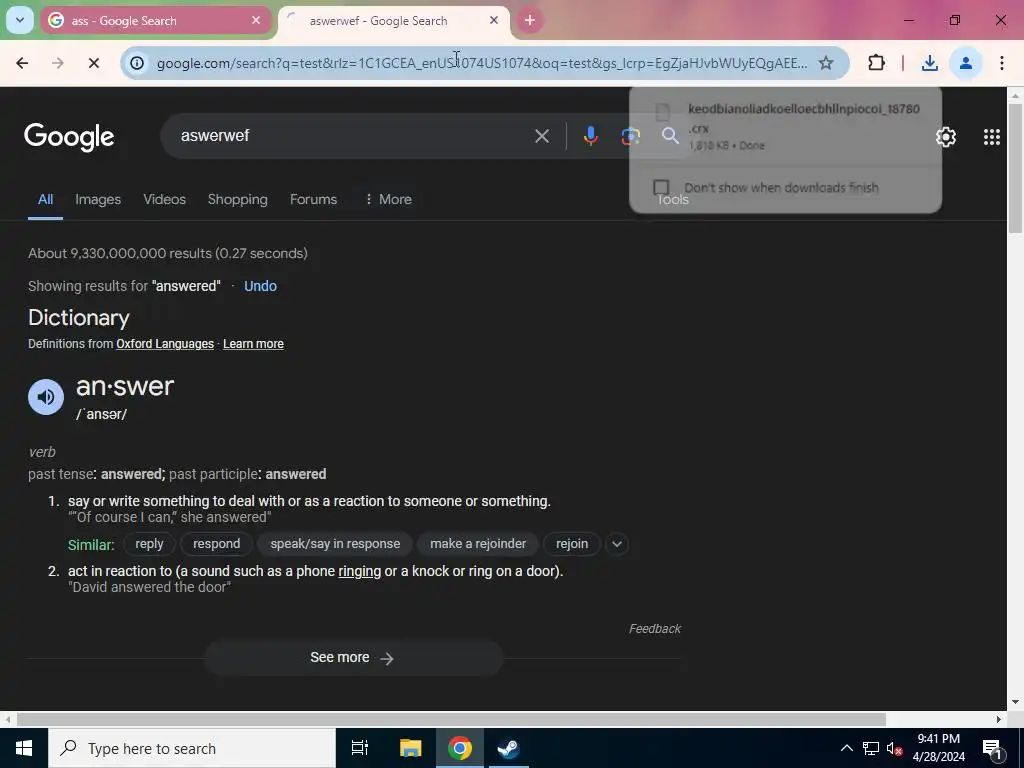Open the Chrome three-dot menu
This screenshot has height=768, width=1024.
point(1002,63)
